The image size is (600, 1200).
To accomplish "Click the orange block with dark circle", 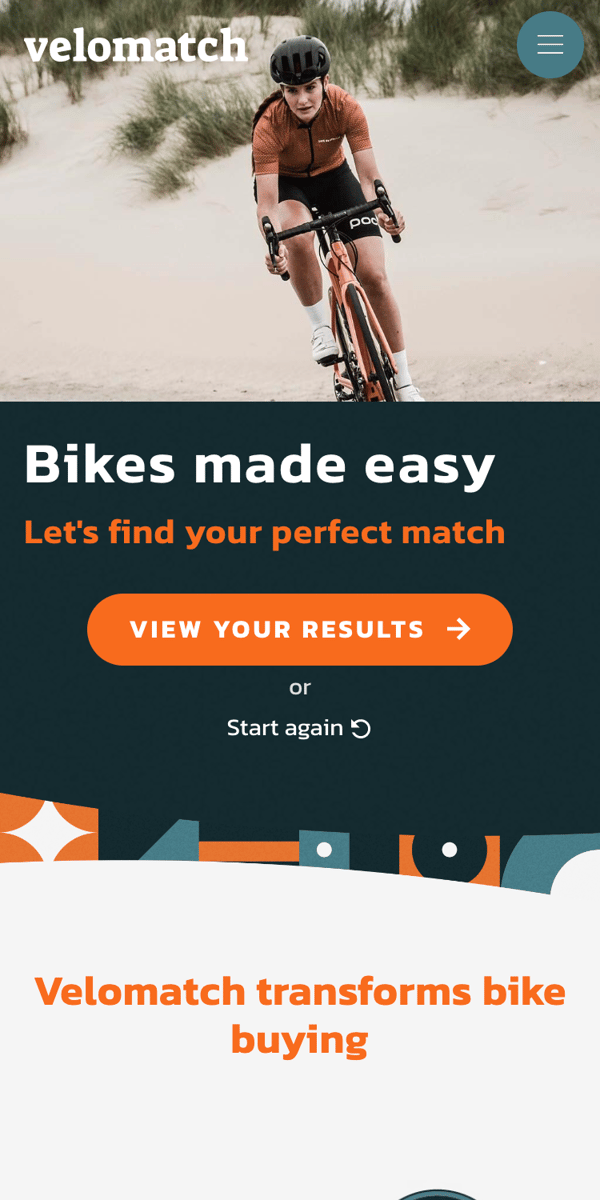I will (449, 857).
